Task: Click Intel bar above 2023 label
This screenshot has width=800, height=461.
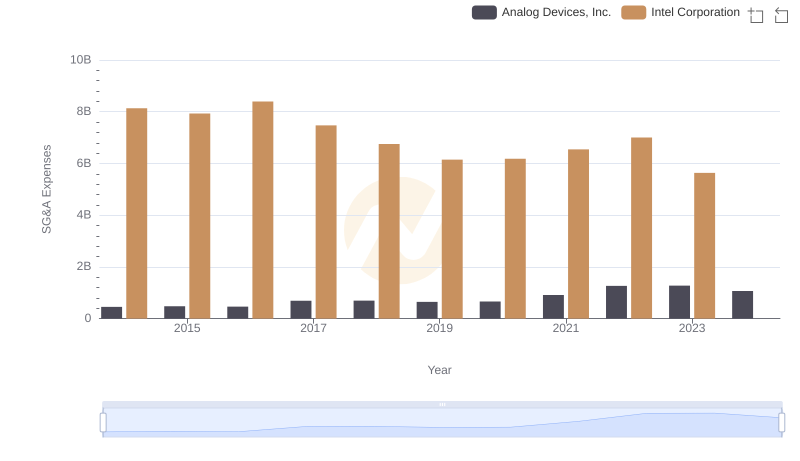Action: pyautogui.click(x=705, y=246)
